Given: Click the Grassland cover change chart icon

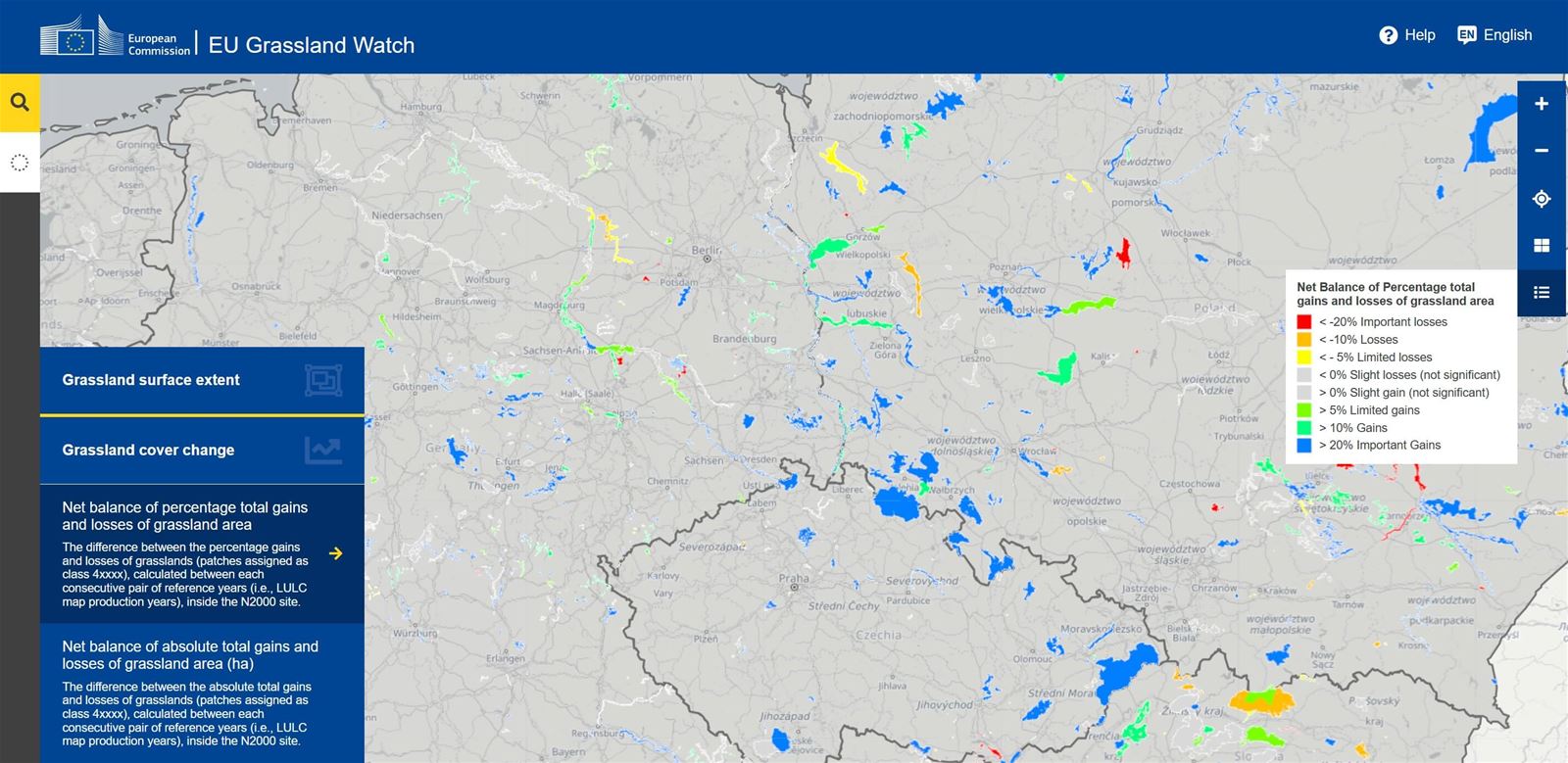Looking at the screenshot, I should tap(323, 451).
